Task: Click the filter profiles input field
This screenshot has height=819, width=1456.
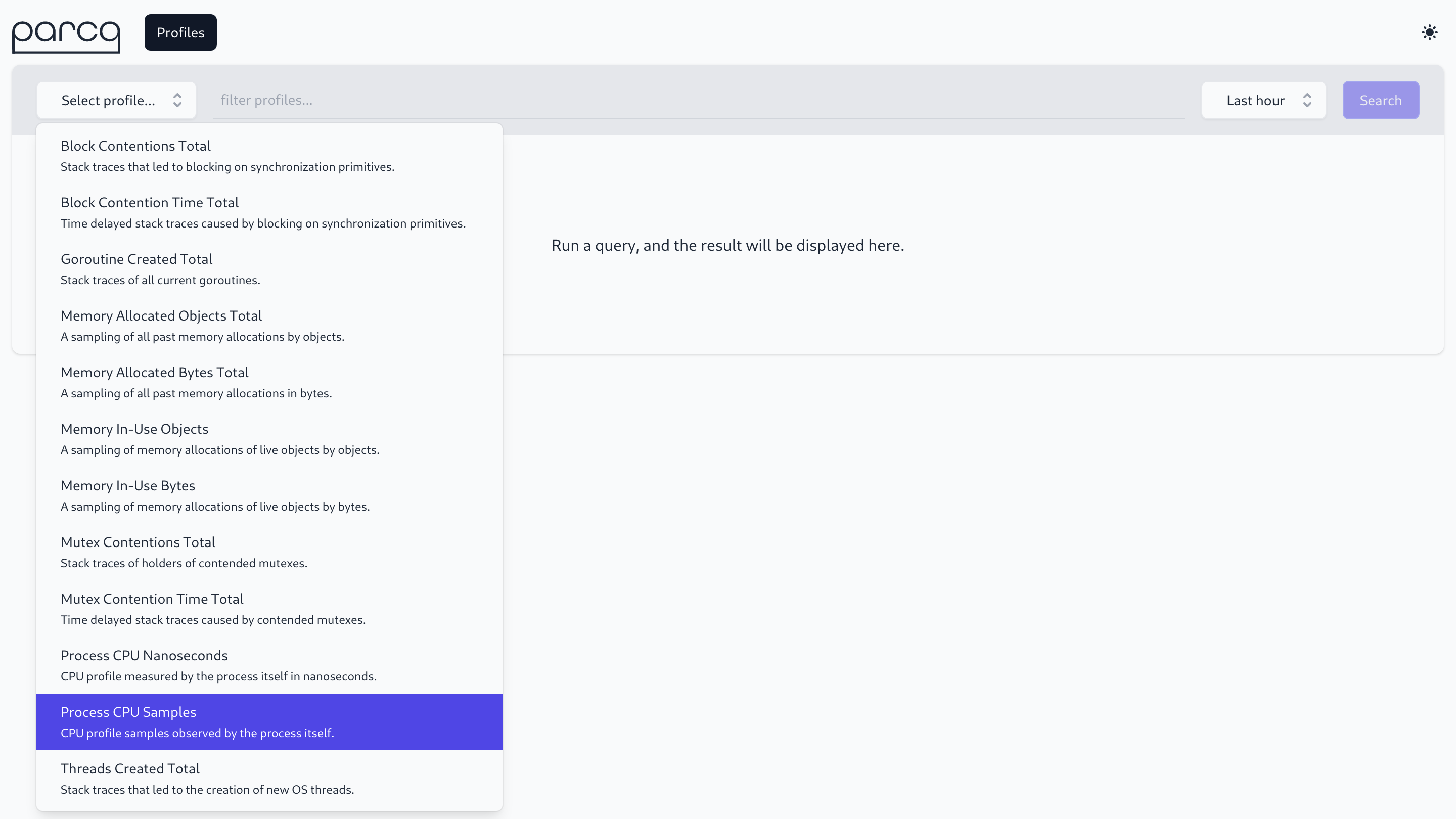Action: pyautogui.click(x=699, y=100)
